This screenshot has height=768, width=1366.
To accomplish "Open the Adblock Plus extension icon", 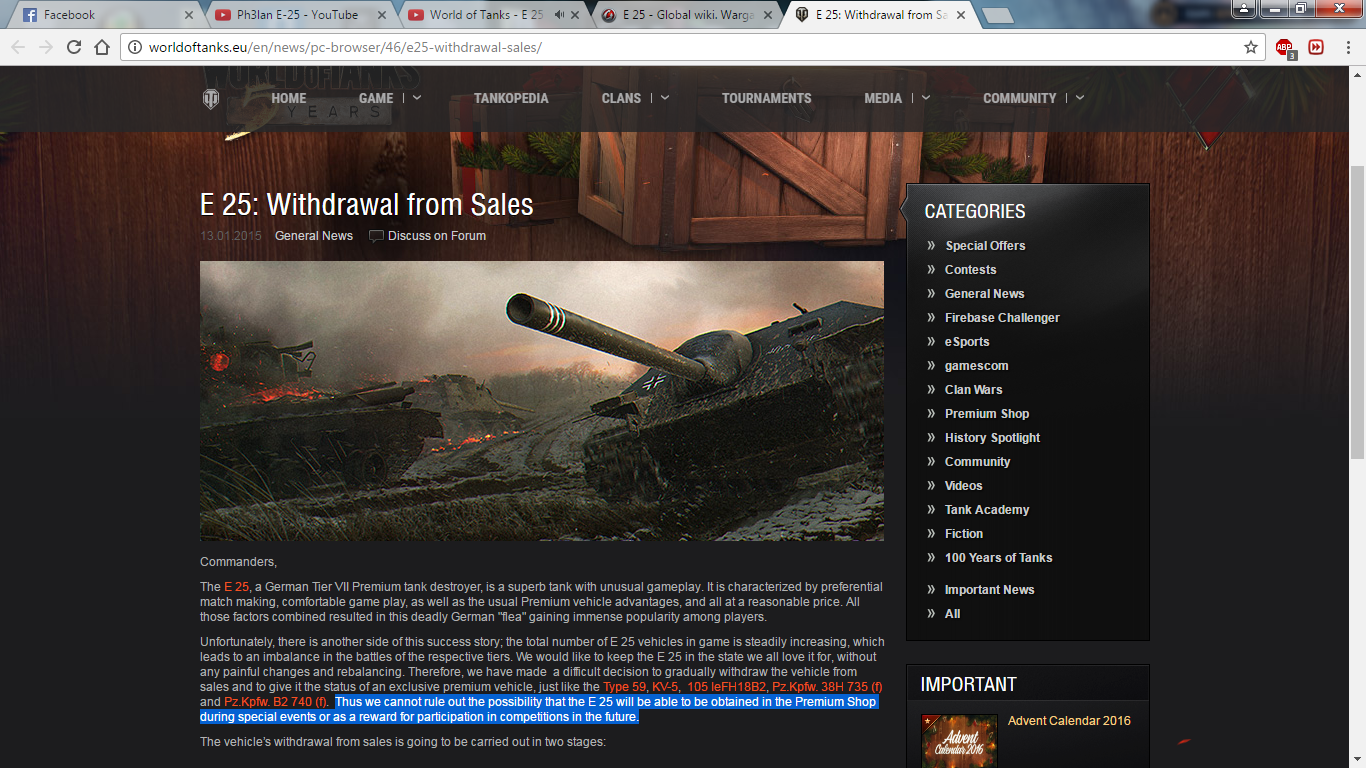I will coord(1285,47).
